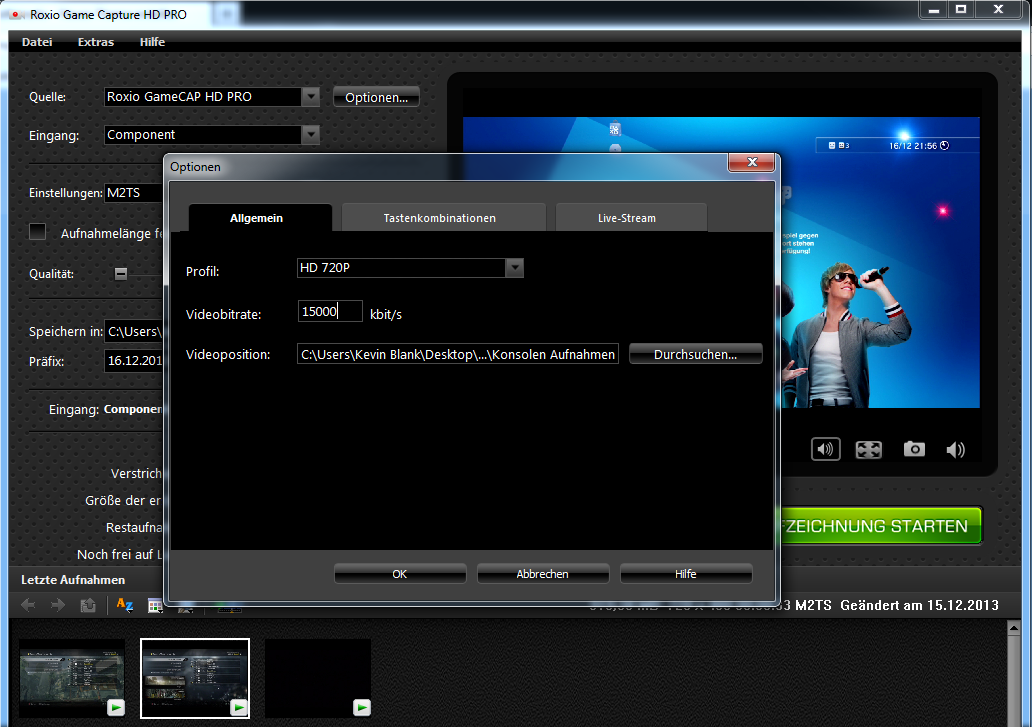Open the Extras menu
The width and height of the screenshot is (1032, 727).
pyautogui.click(x=95, y=42)
